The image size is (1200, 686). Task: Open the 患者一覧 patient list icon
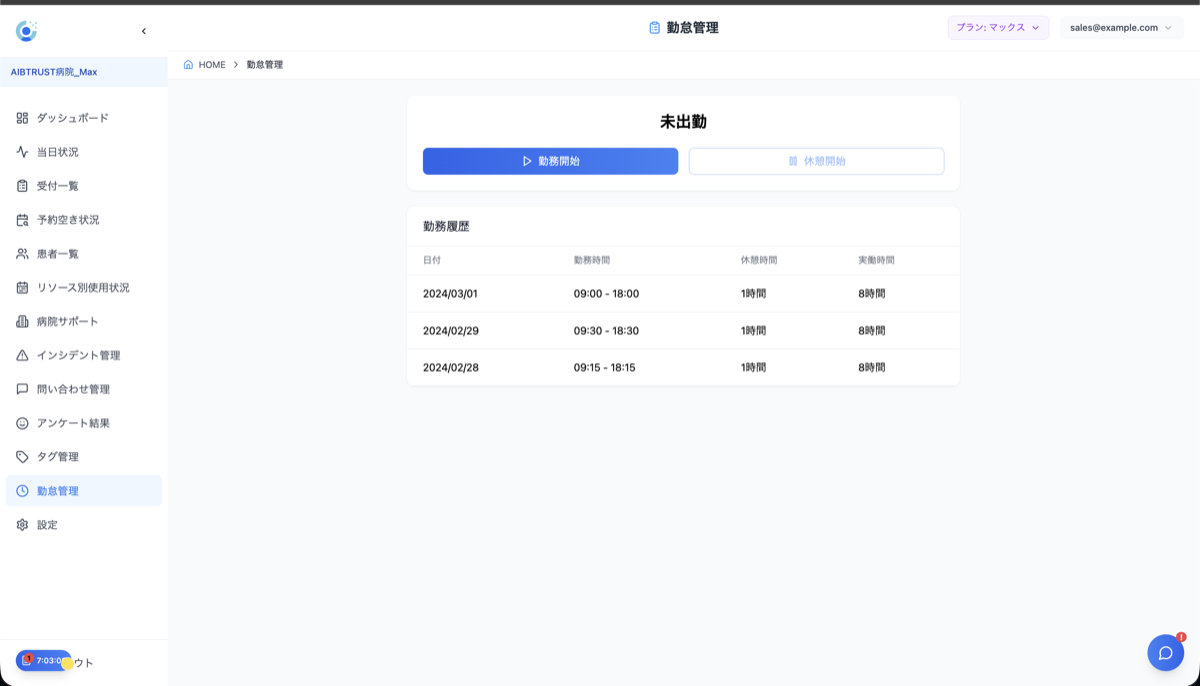coord(20,253)
